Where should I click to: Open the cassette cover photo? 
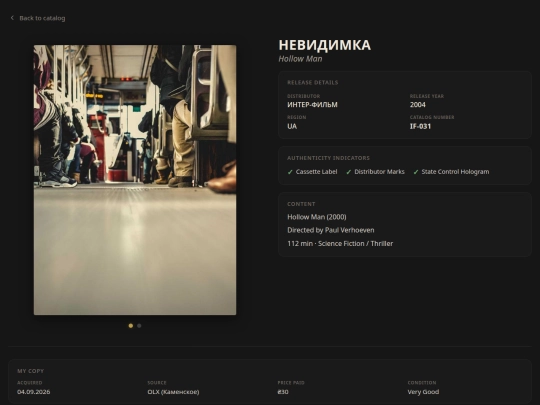click(x=135, y=180)
